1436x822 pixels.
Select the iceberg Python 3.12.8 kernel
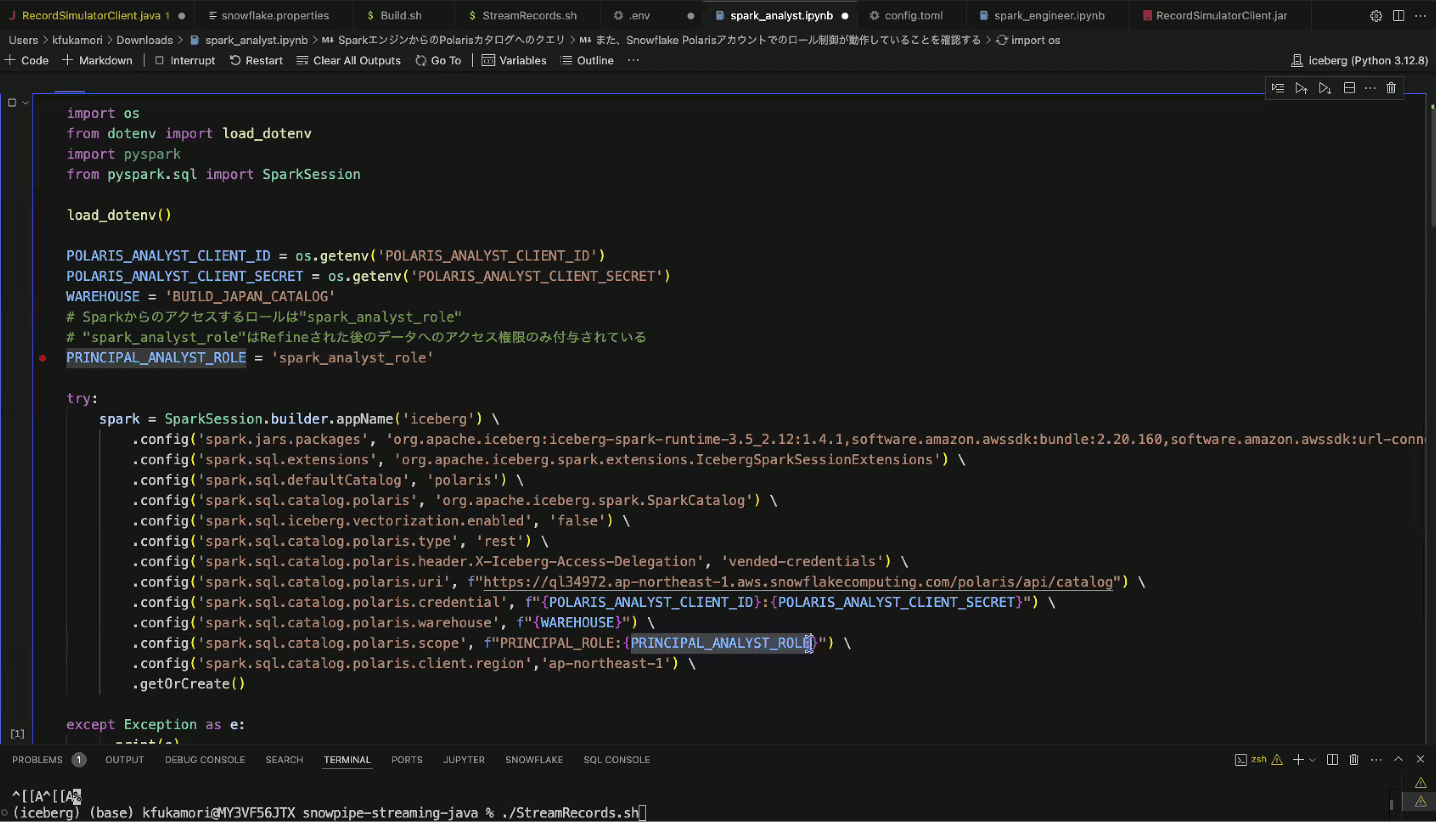1360,60
